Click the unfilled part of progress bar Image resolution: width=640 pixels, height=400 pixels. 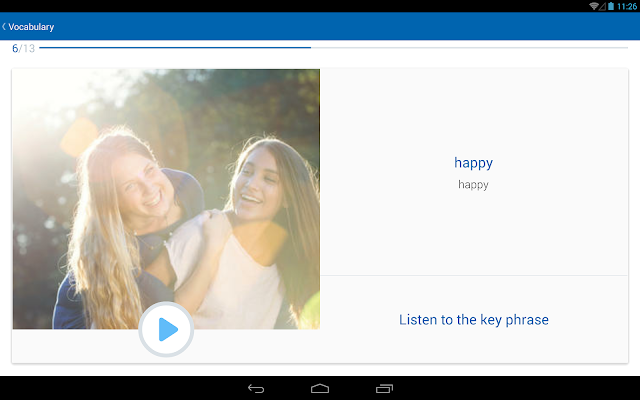[x=469, y=48]
